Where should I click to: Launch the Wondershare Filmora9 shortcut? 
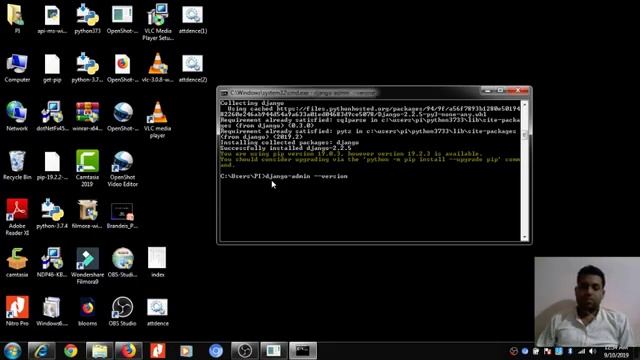point(87,265)
